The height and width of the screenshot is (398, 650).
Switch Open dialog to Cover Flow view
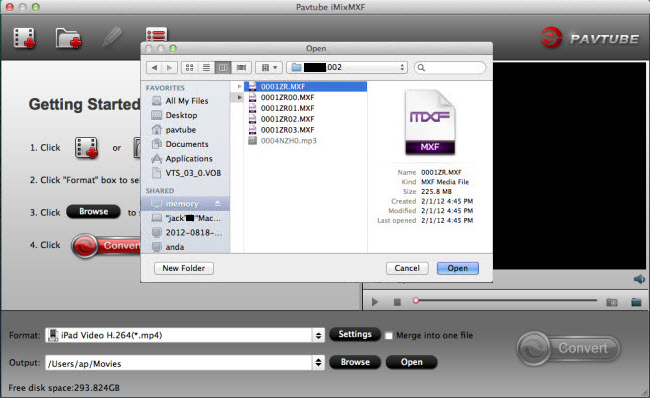(241, 68)
